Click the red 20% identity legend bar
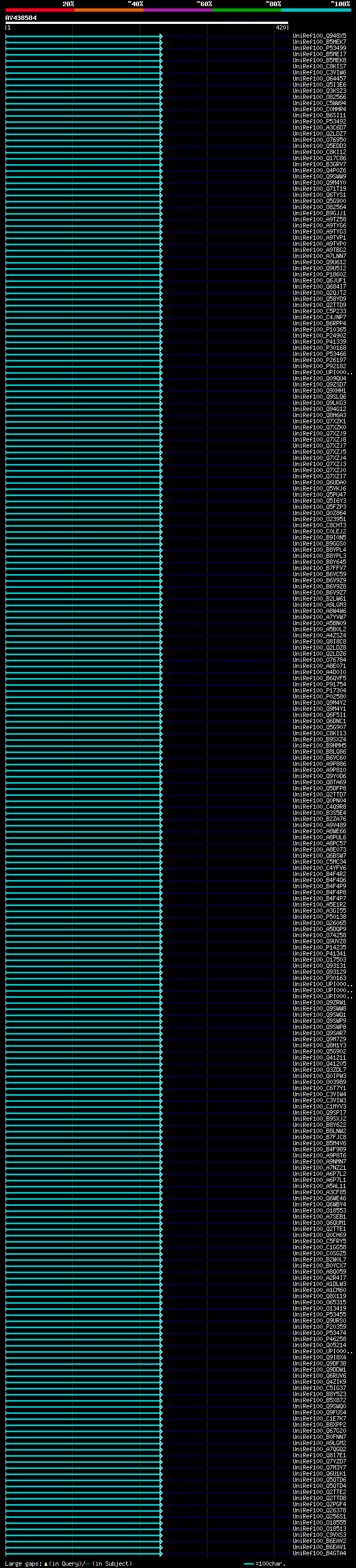The image size is (356, 1568). pos(39,11)
